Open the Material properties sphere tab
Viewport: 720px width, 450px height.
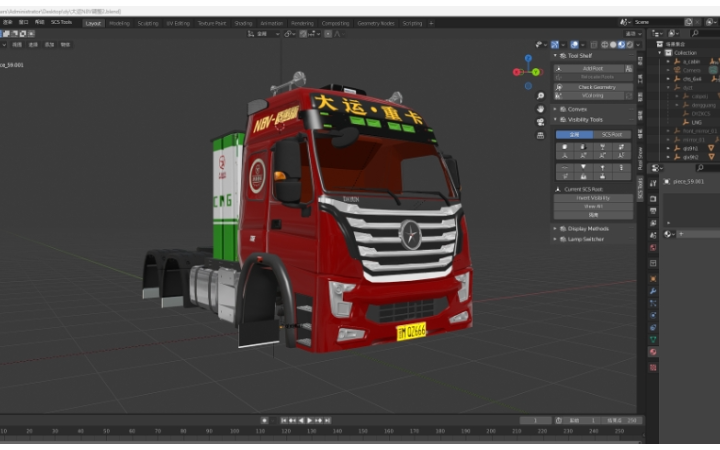click(653, 352)
